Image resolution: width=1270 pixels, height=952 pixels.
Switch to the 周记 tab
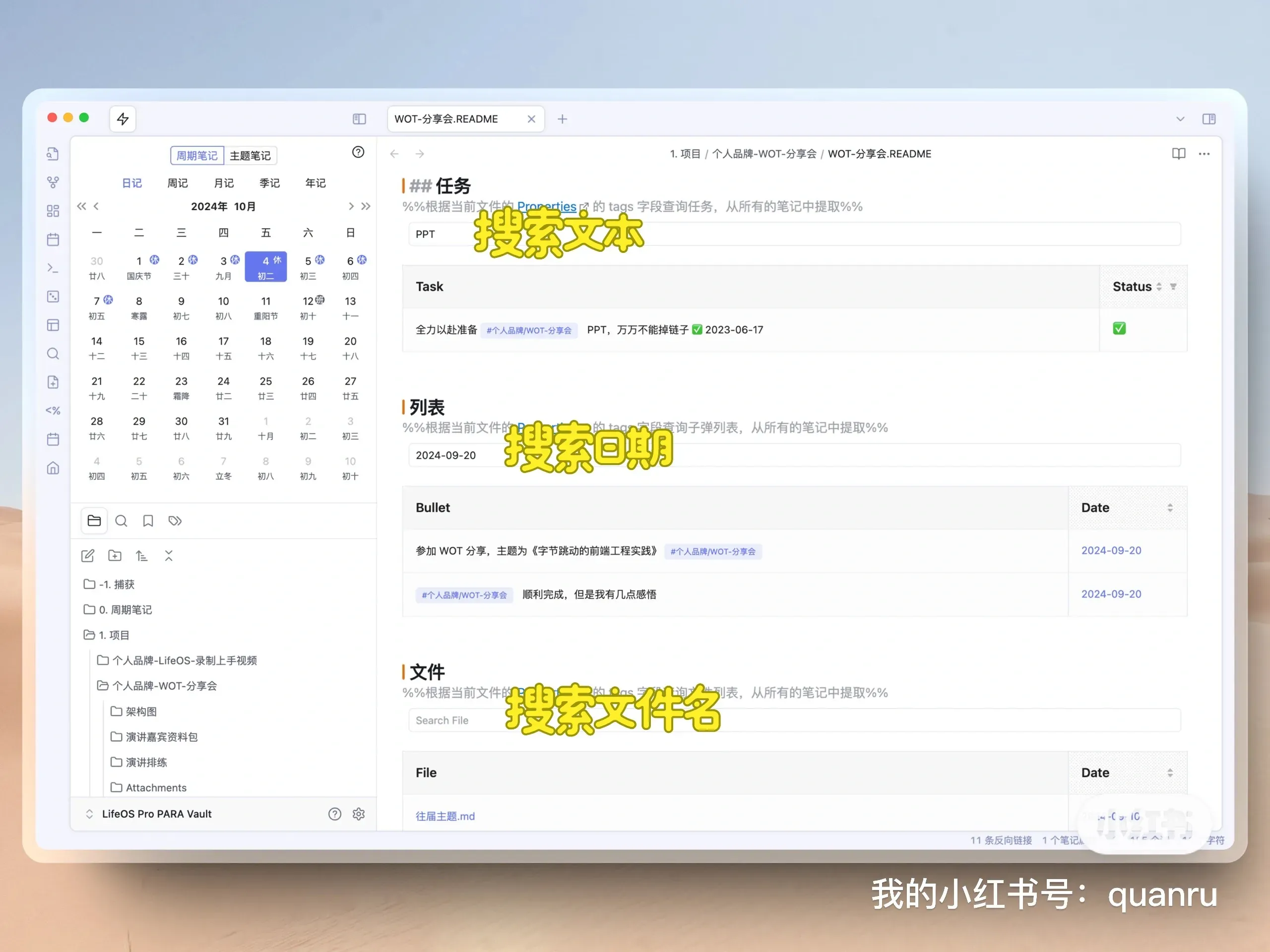click(178, 183)
